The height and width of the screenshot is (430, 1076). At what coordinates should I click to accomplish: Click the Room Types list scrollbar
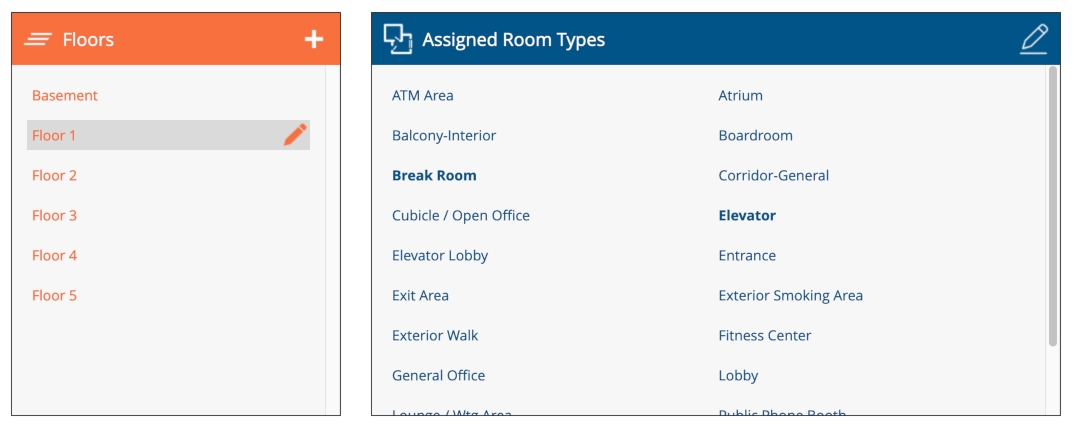pos(1052,206)
